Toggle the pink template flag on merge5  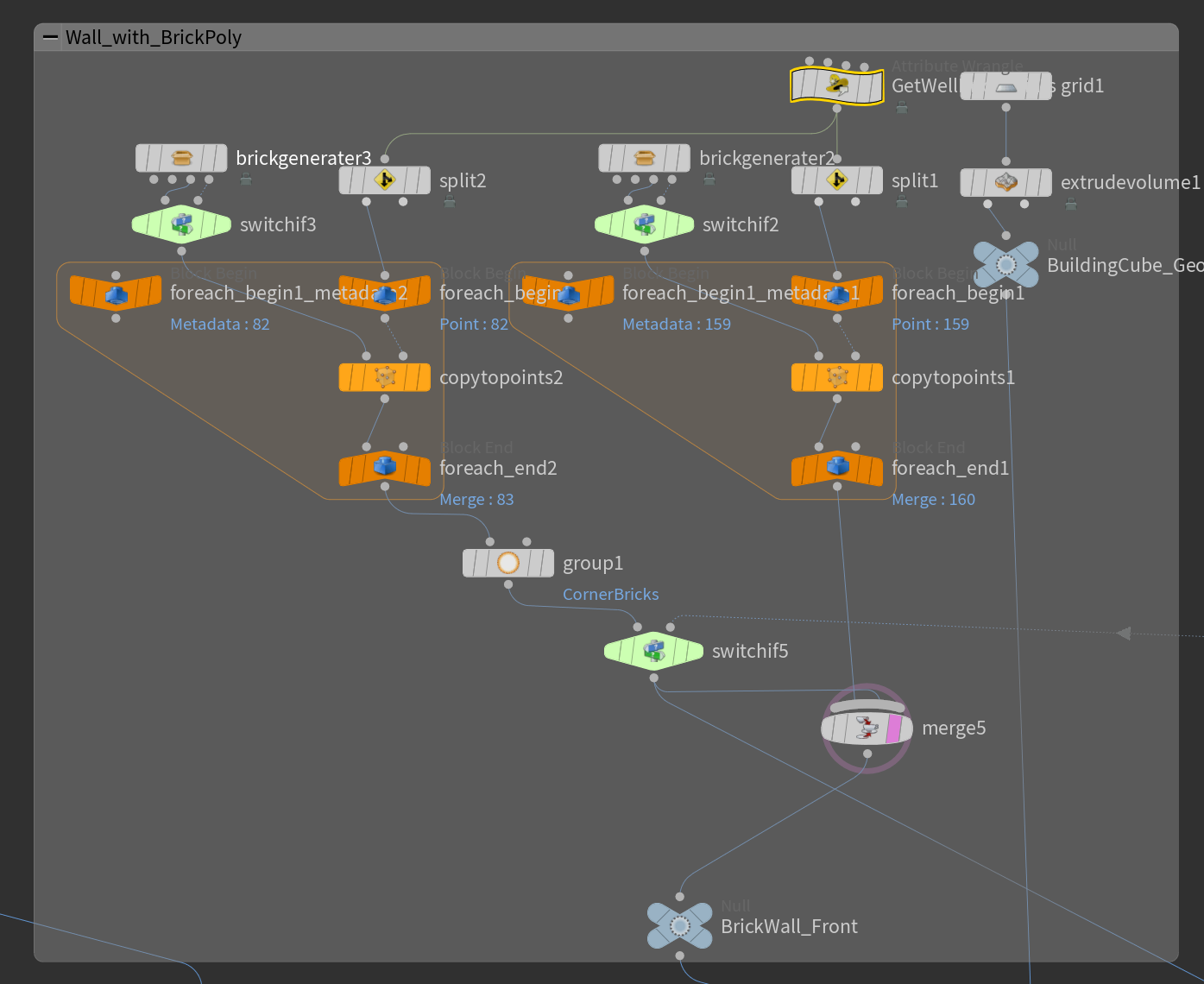(893, 729)
